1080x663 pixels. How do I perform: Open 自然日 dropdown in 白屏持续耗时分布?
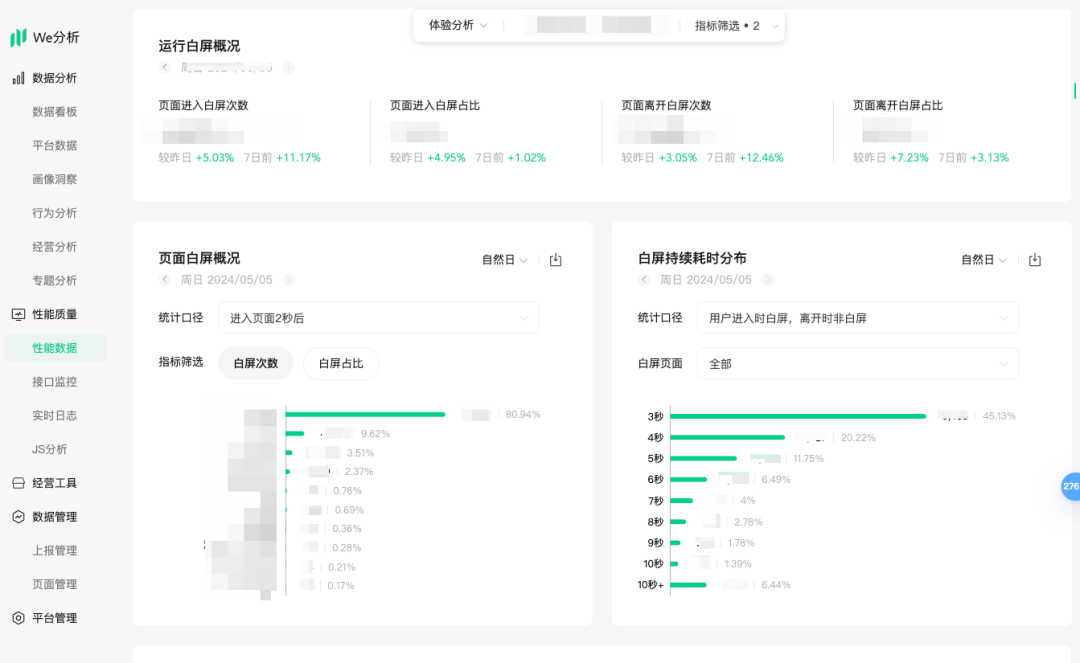pyautogui.click(x=984, y=260)
